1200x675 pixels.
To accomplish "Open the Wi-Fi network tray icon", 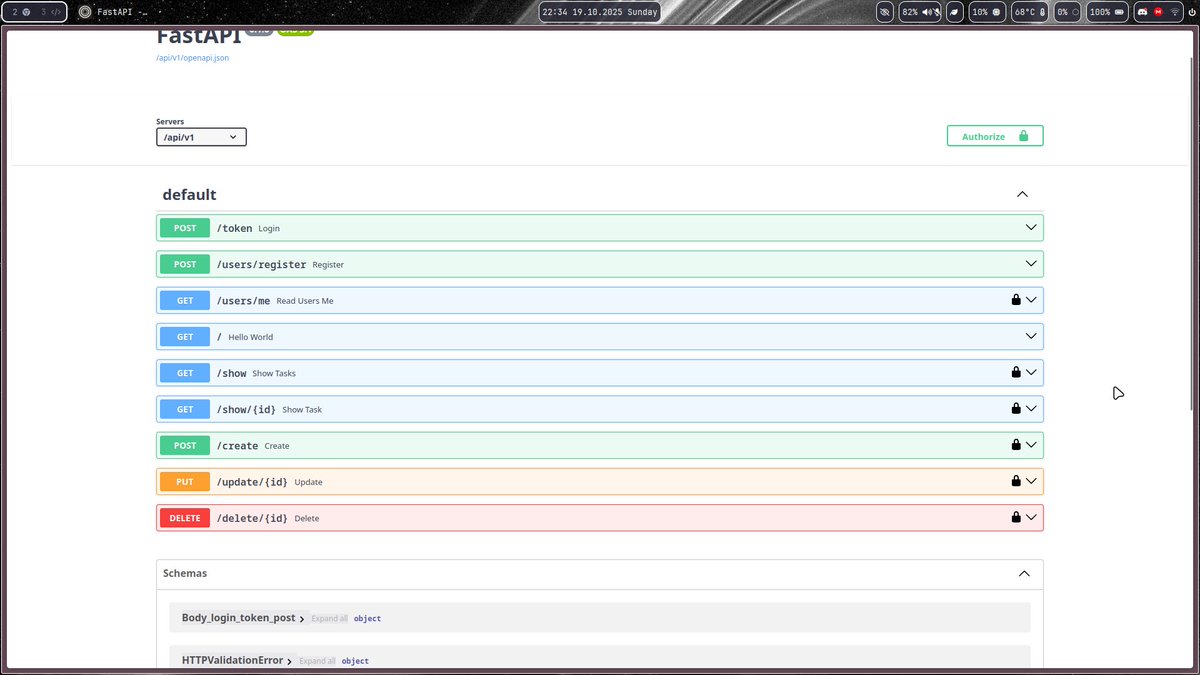I will (x=1174, y=12).
